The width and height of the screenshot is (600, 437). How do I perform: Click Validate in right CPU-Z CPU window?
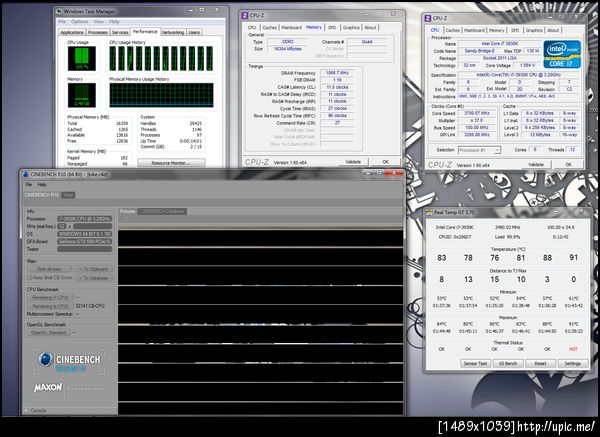point(536,165)
